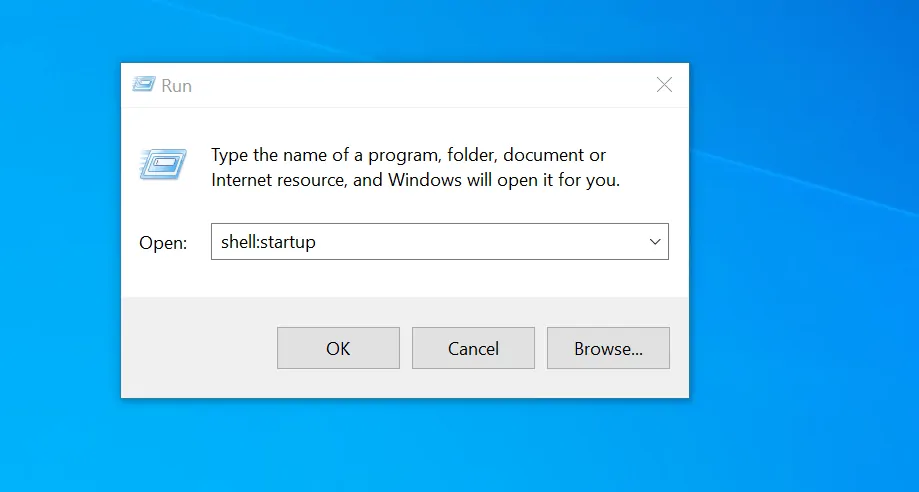The image size is (919, 492).
Task: Click the "Run" title text
Action: [177, 86]
